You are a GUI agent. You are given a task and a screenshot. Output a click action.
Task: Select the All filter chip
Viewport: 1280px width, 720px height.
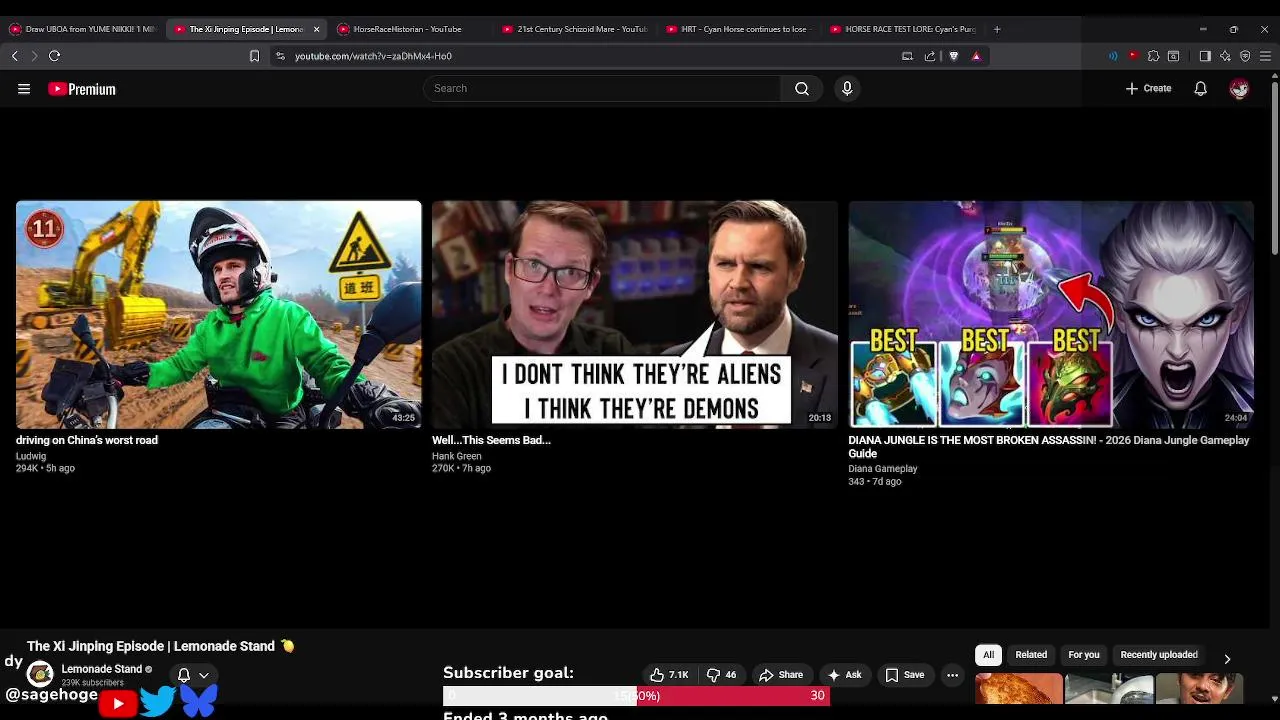[x=988, y=655]
